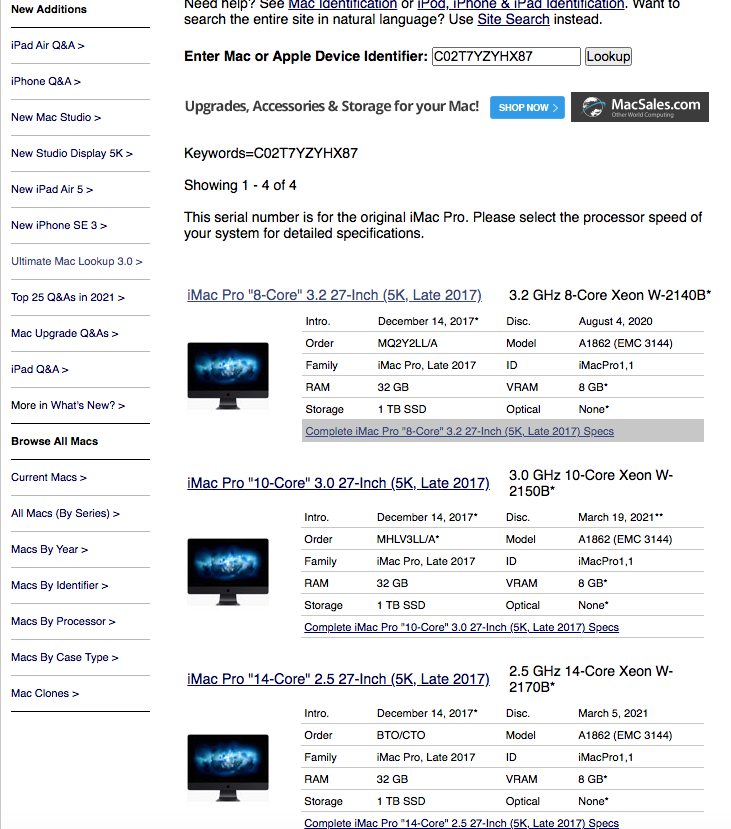Image resolution: width=731 pixels, height=829 pixels.
Task: Click the 14-Core iMac Pro thumbnail
Action: pyautogui.click(x=228, y=768)
